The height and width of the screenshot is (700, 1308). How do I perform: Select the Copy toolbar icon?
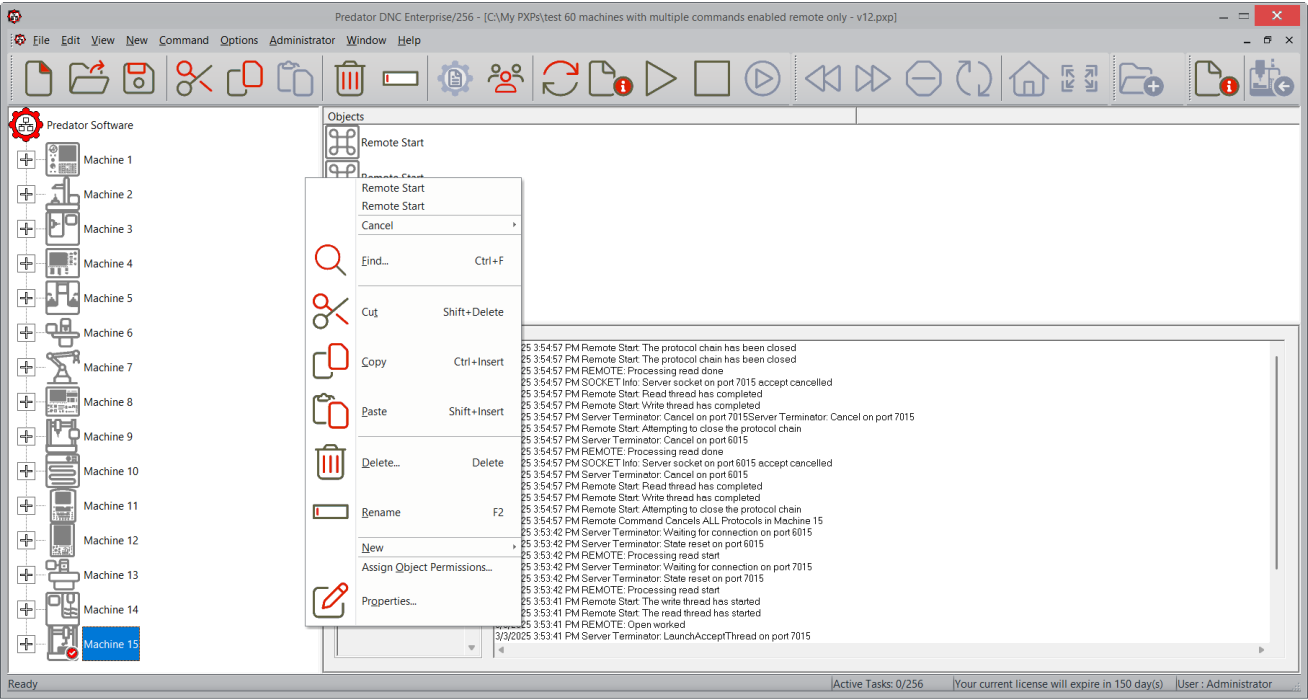click(x=244, y=78)
